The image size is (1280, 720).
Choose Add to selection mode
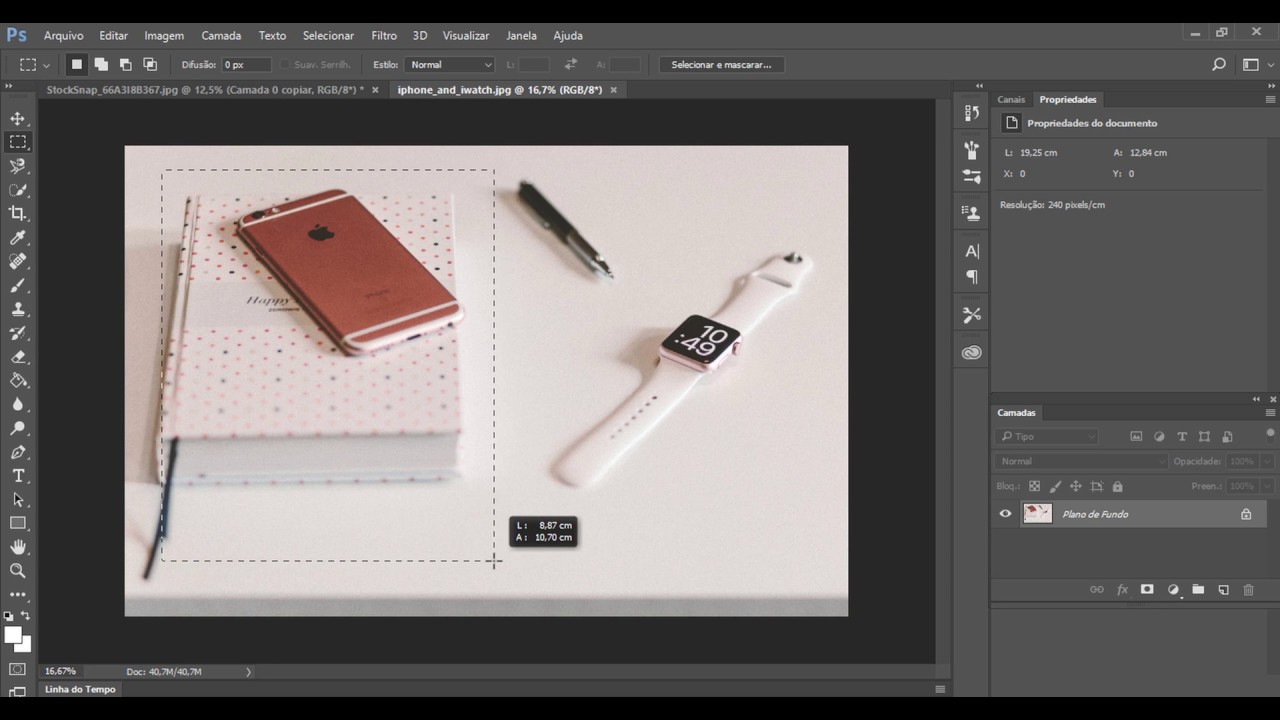coord(101,64)
